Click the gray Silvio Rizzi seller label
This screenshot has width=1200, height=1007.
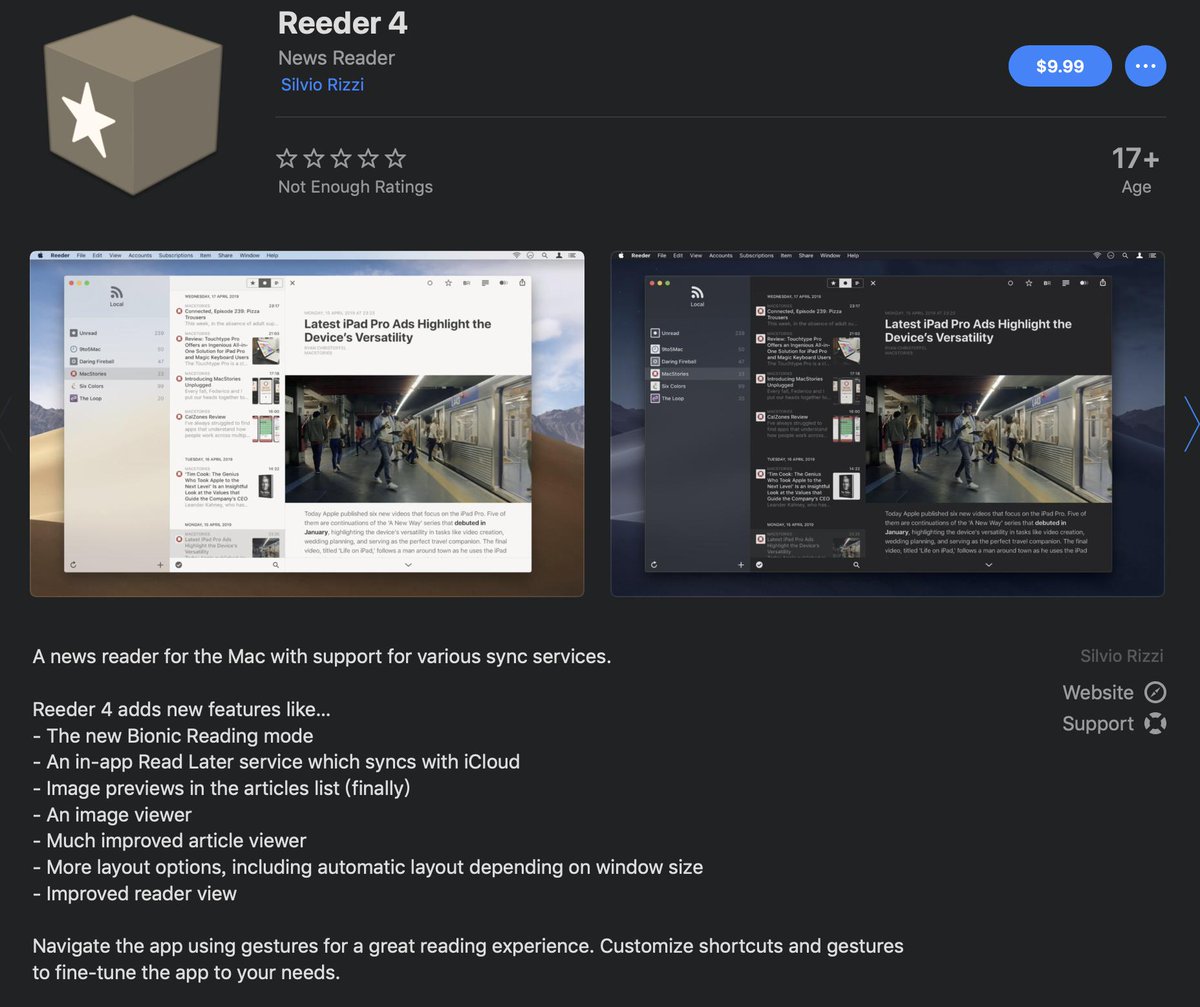pos(1122,656)
